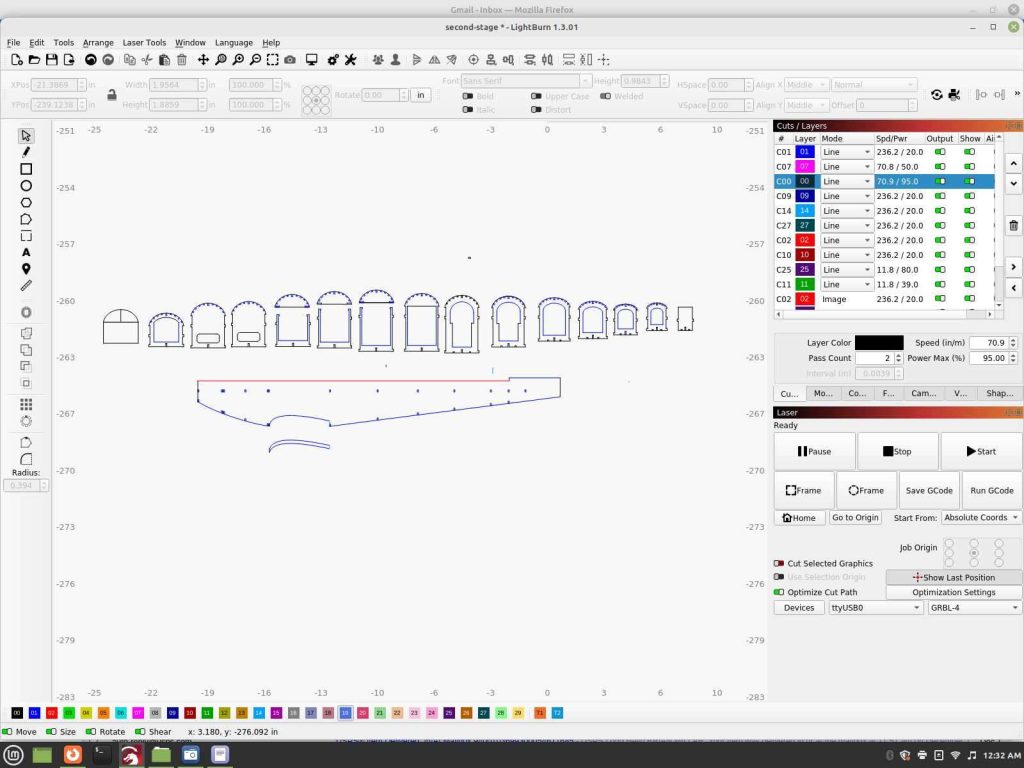
Task: Click the camera capture toolbar icon
Action: 290,60
